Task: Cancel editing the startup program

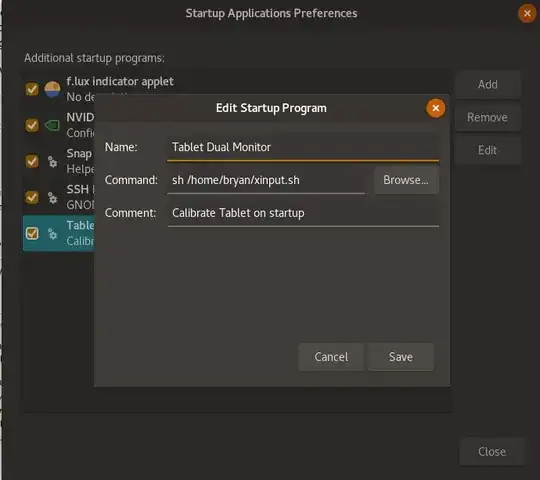Action: pos(331,357)
